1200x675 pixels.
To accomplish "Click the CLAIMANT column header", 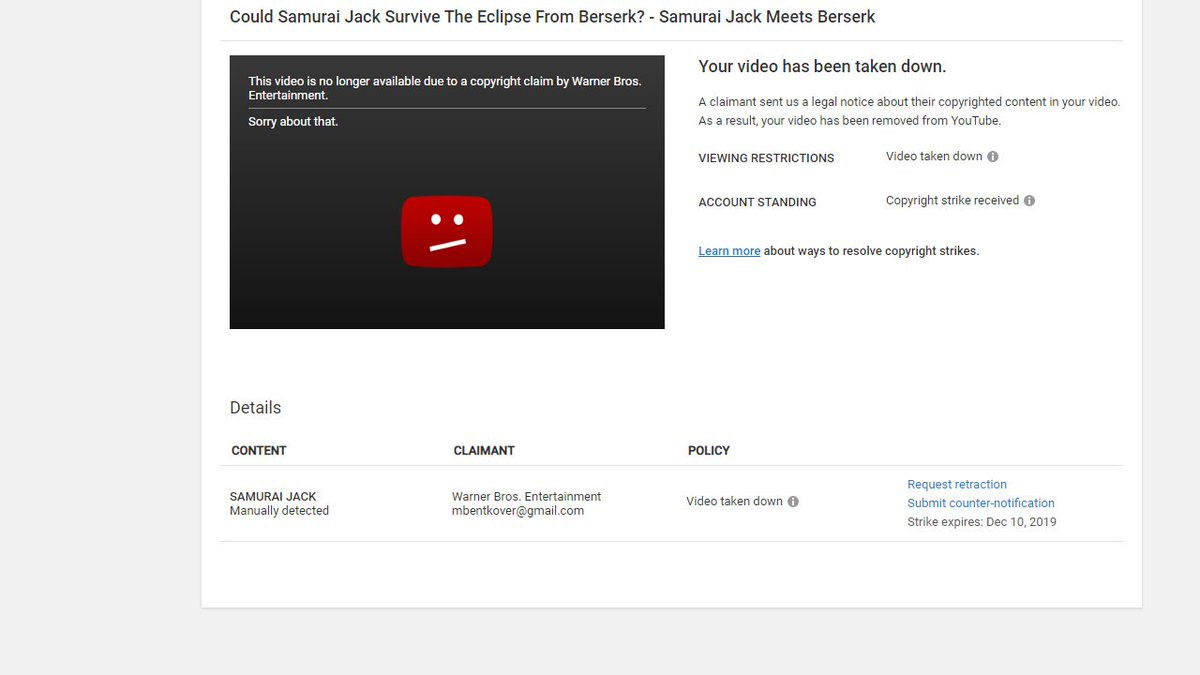I will (484, 451).
